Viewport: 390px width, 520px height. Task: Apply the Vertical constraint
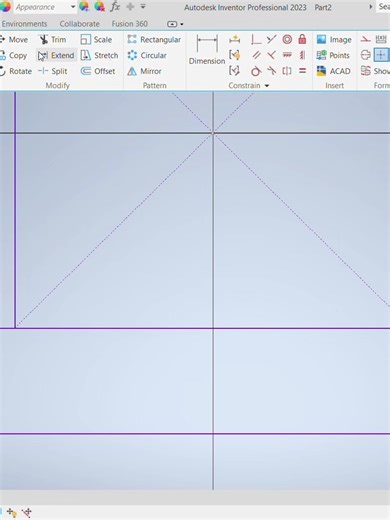click(x=302, y=55)
